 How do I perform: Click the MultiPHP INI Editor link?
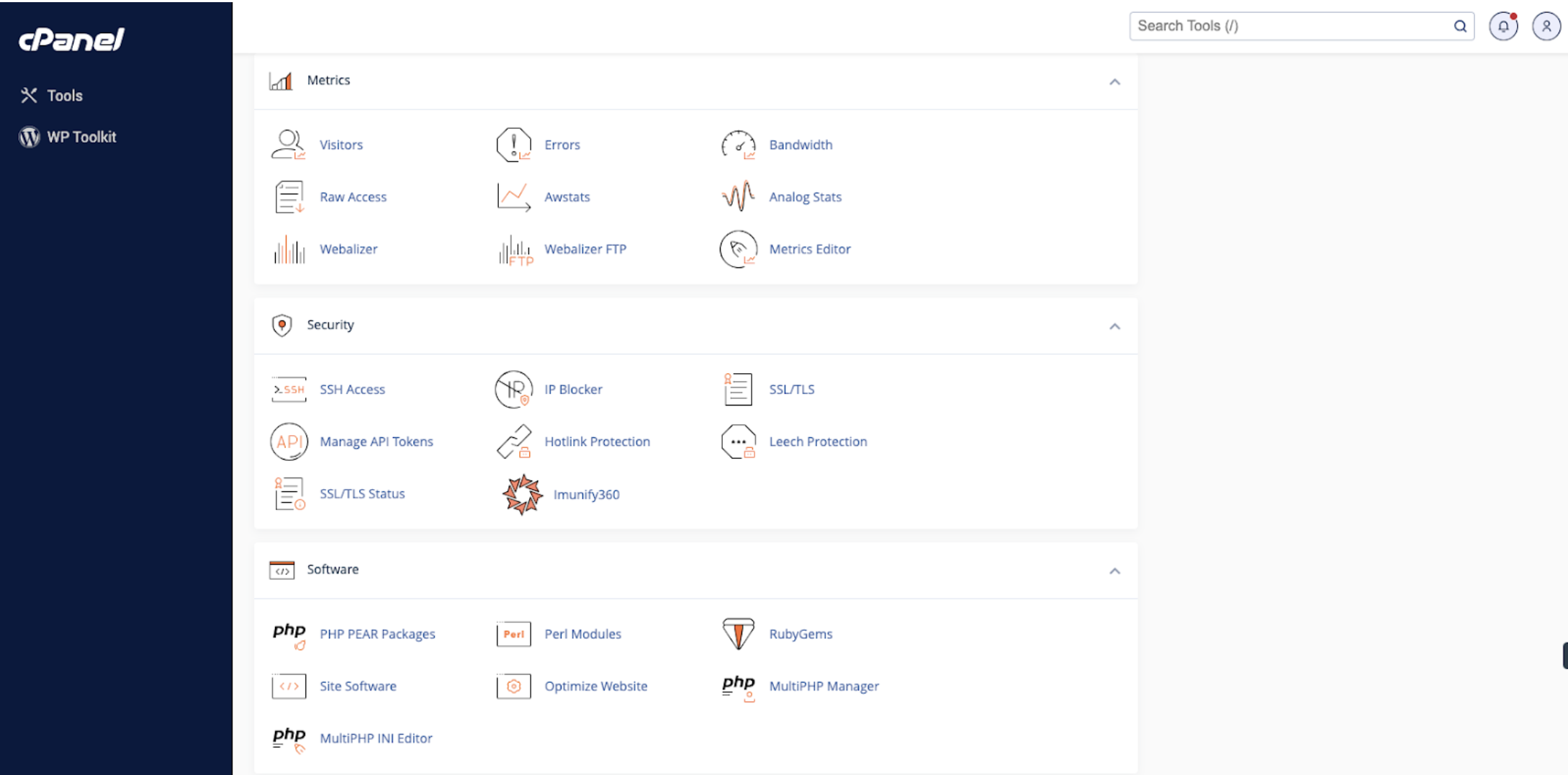377,739
